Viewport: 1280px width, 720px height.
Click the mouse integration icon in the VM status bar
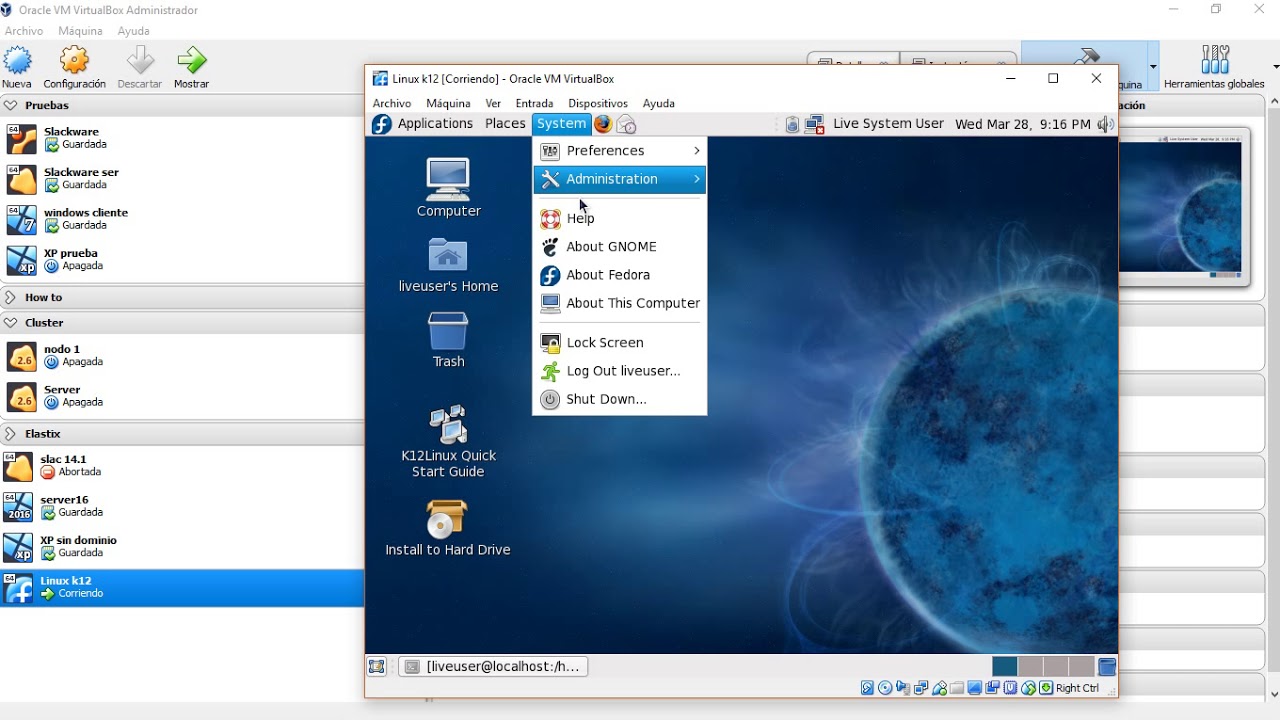(x=1028, y=688)
